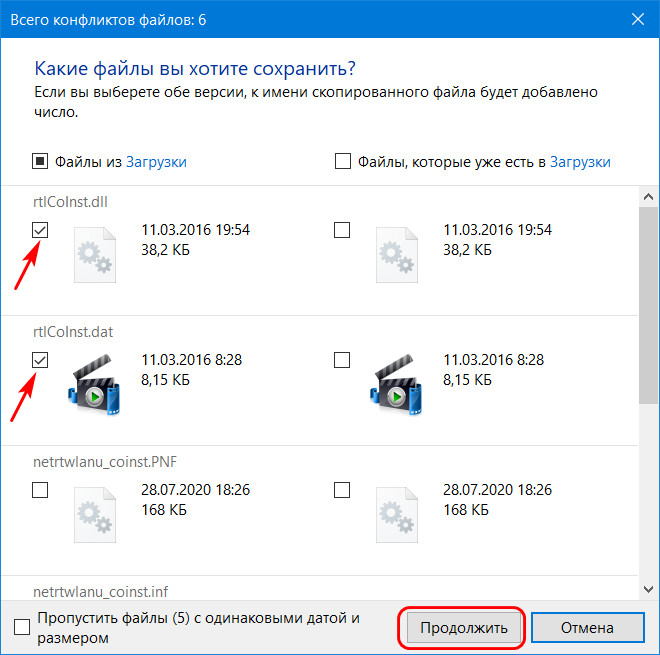Open the source Загрузки folder link
This screenshot has height=655, width=660.
[156, 162]
